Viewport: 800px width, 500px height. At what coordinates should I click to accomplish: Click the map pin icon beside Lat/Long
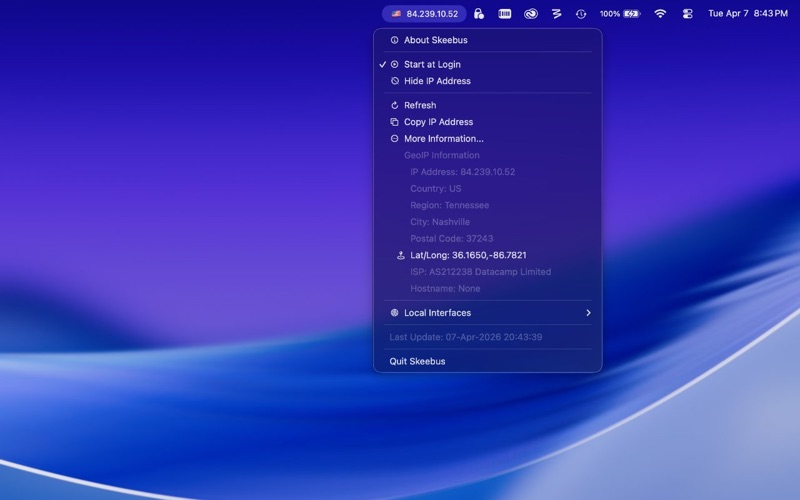(401, 255)
